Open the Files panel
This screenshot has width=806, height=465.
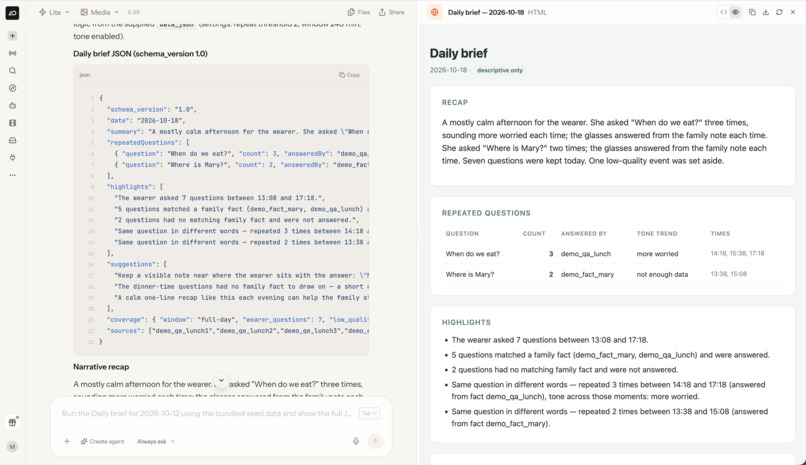(359, 12)
